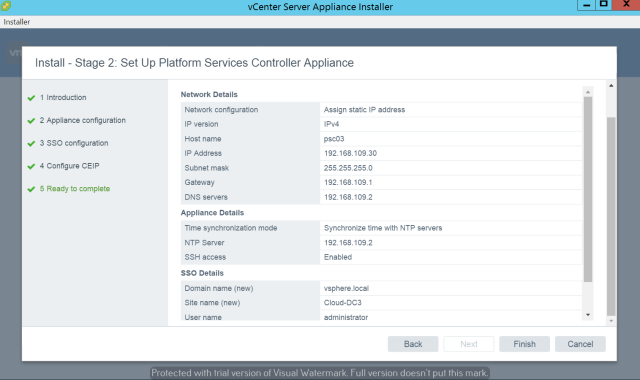Select the site name Cloud-DC3
Screen dimensions: 640x380
pos(342,303)
